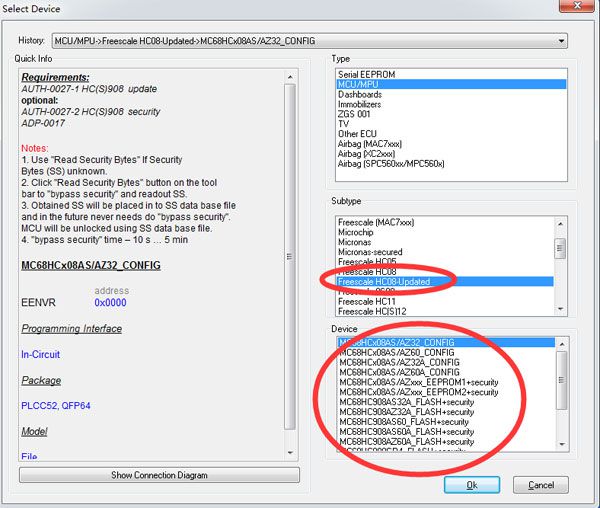The width and height of the screenshot is (600, 508).
Task: Select ZGS 001 type
Action: [451, 114]
